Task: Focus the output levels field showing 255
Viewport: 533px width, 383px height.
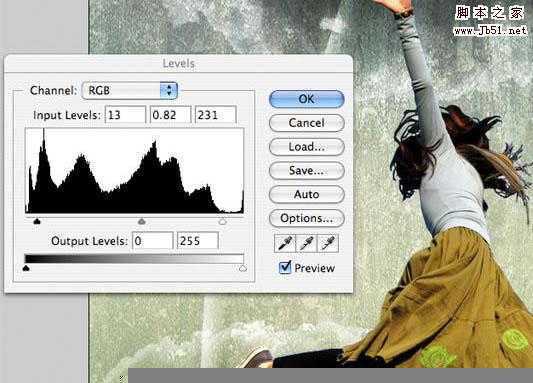Action: pos(198,241)
